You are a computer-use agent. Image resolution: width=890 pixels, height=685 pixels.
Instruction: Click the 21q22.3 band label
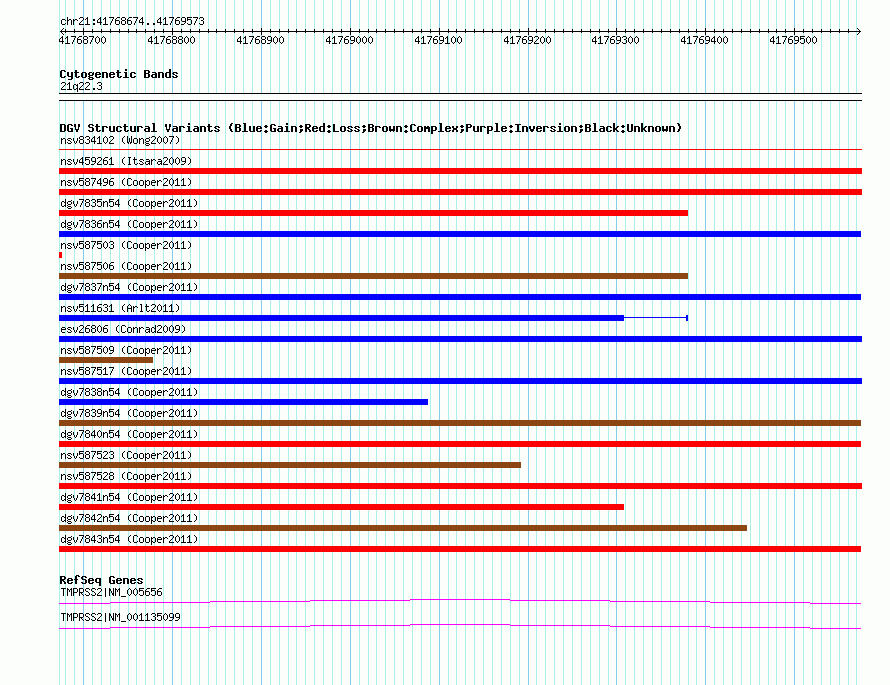81,86
